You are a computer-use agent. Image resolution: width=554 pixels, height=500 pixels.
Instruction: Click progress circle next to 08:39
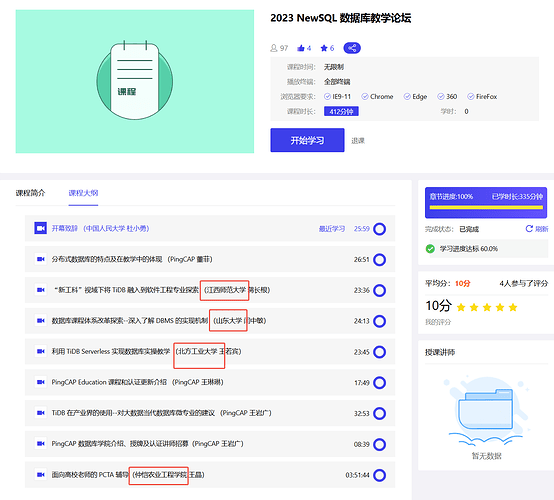point(380,445)
